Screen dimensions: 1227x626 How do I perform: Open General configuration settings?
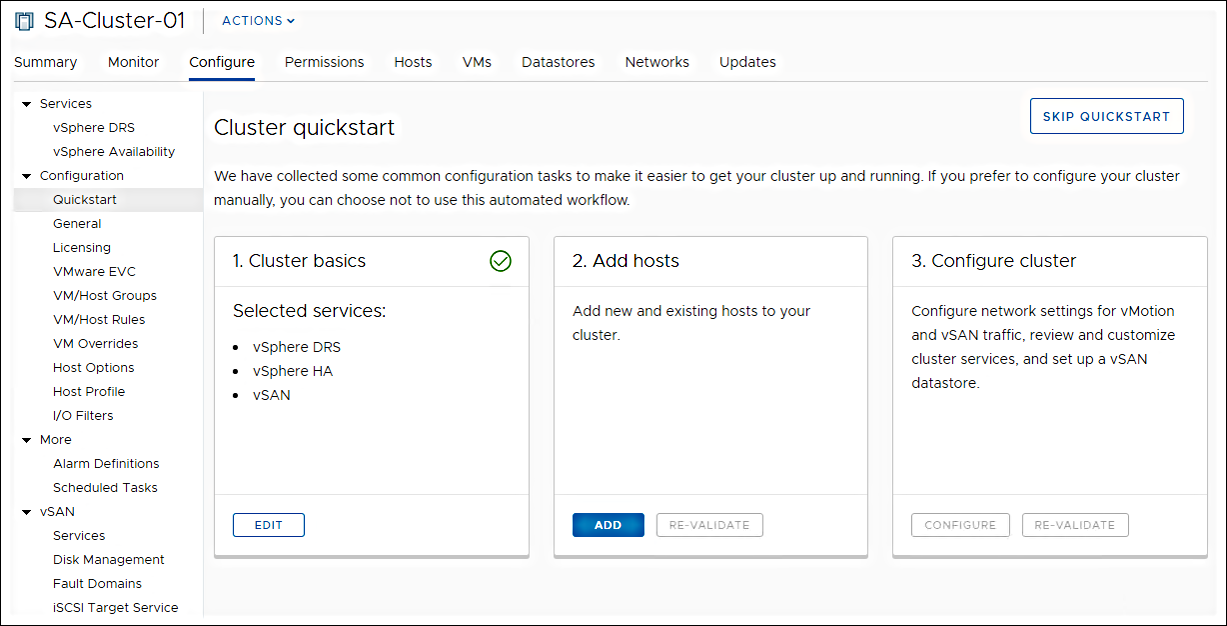(x=77, y=224)
